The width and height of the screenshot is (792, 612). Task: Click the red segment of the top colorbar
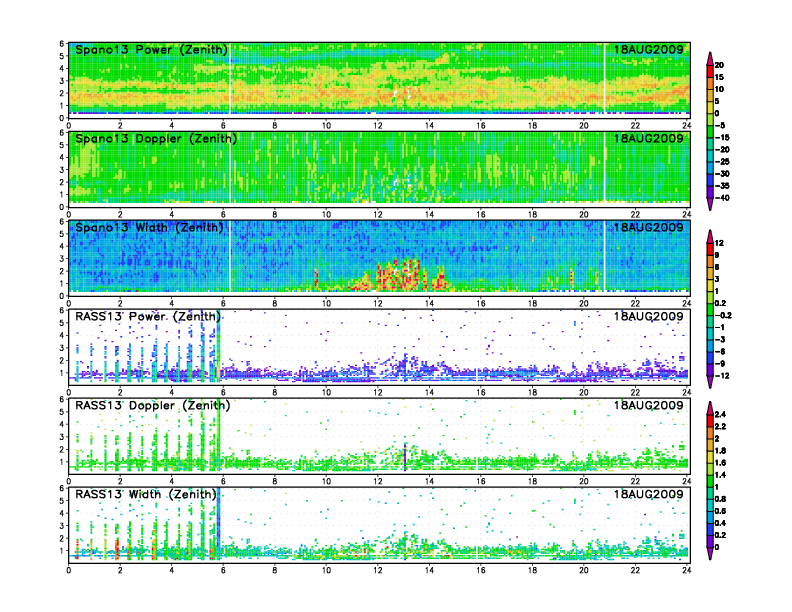pyautogui.click(x=710, y=71)
